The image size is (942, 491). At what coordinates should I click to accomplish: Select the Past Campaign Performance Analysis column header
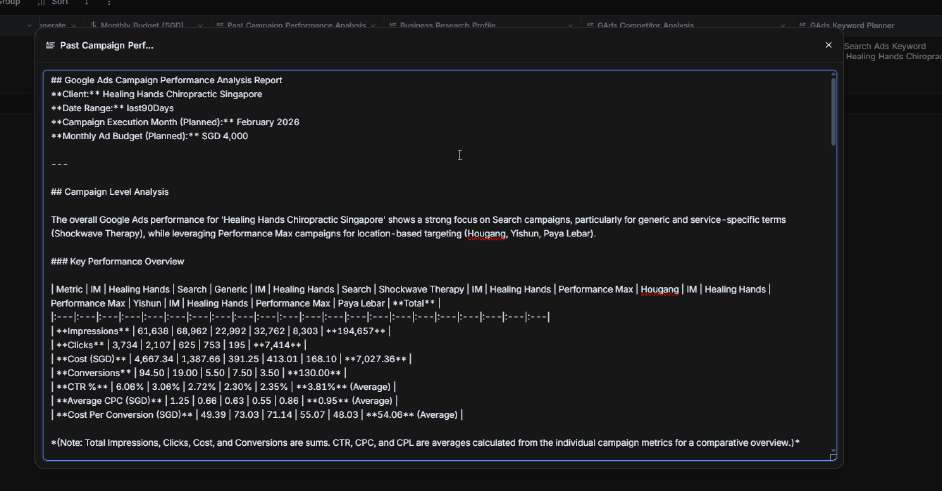[296, 26]
